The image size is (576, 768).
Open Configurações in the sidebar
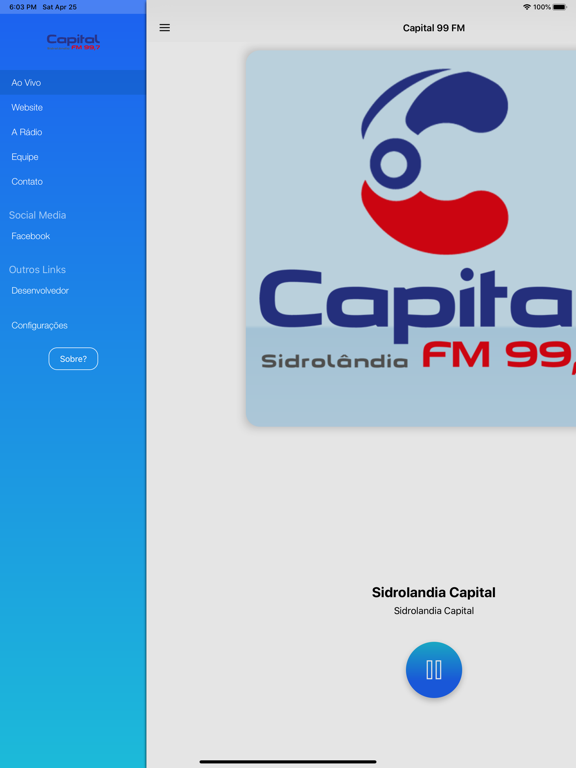pyautogui.click(x=73, y=325)
